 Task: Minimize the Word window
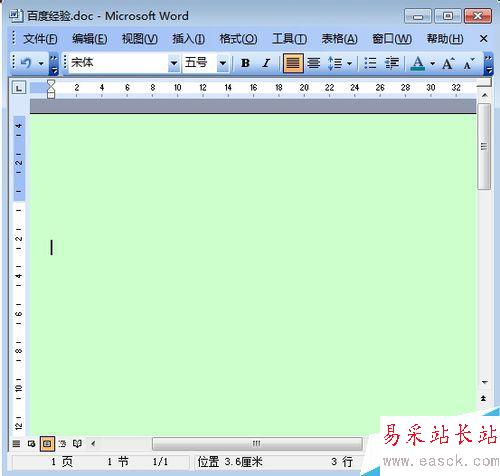pyautogui.click(x=418, y=16)
